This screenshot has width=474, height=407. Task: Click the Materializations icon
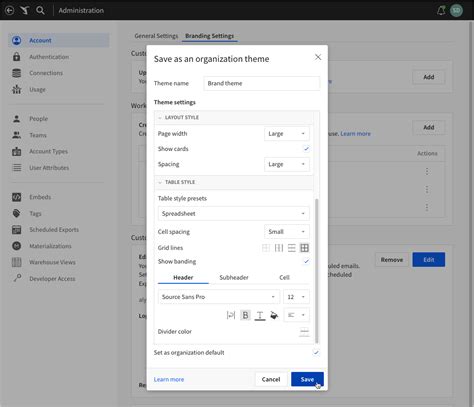tap(17, 246)
